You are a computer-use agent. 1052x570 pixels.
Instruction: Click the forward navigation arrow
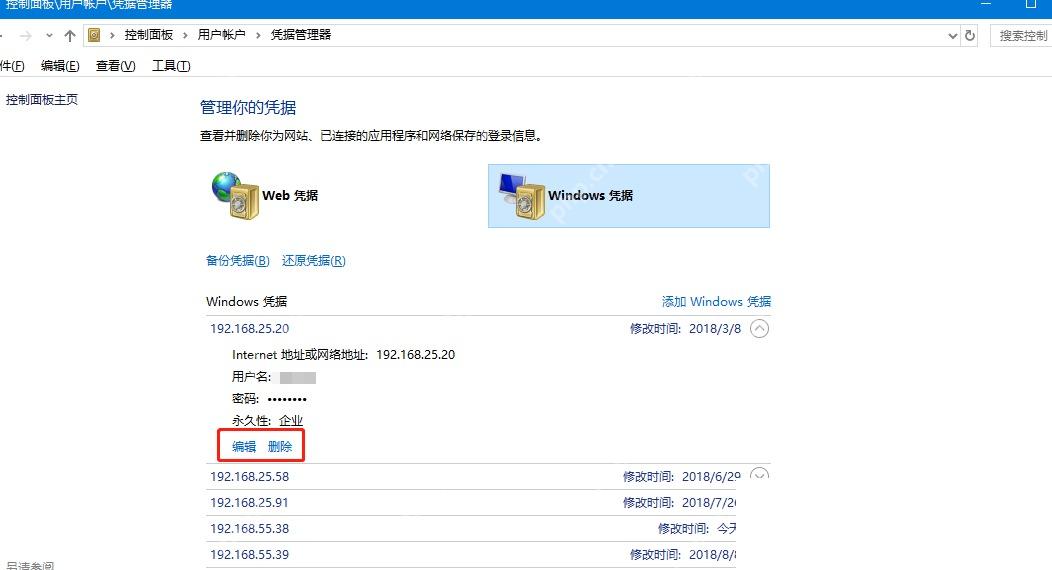[x=25, y=36]
